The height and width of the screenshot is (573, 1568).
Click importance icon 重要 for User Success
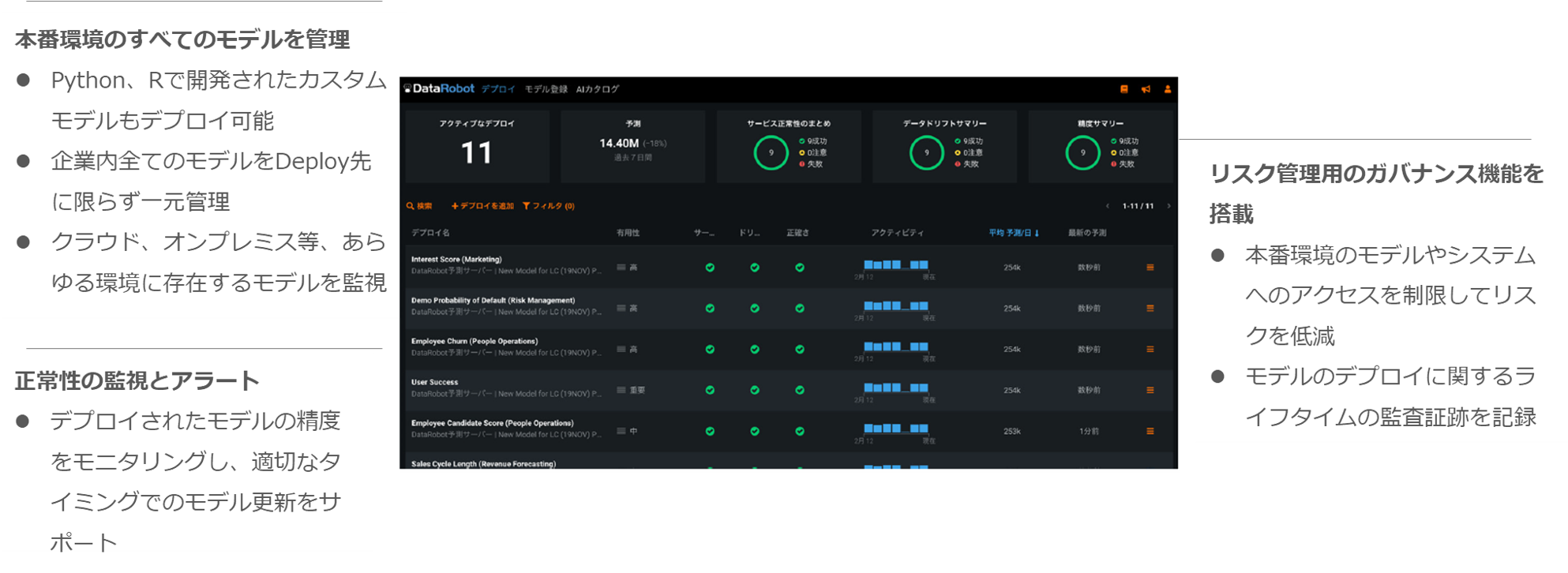621,391
